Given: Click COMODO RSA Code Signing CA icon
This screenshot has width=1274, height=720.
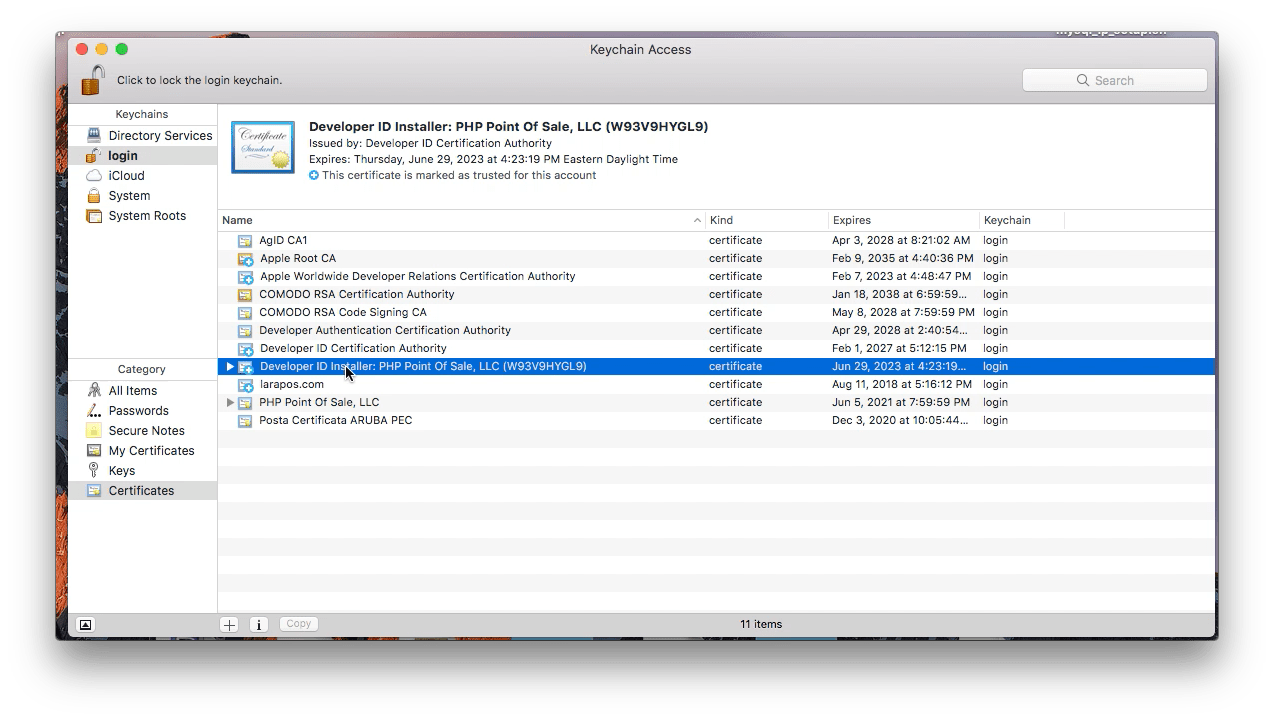Looking at the screenshot, I should tap(245, 312).
